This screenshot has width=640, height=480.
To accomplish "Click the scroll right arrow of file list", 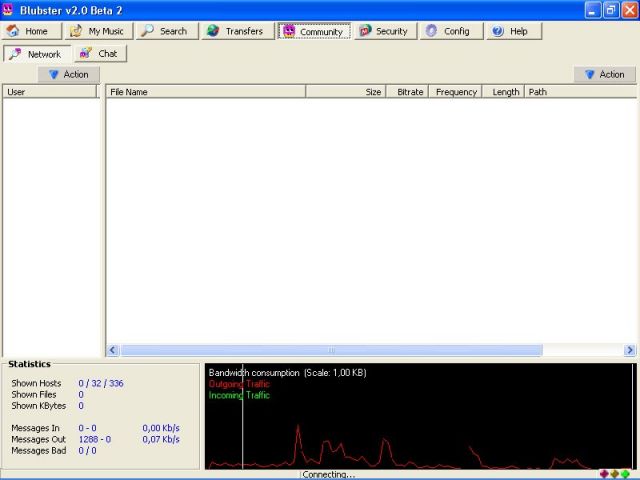I will (630, 350).
